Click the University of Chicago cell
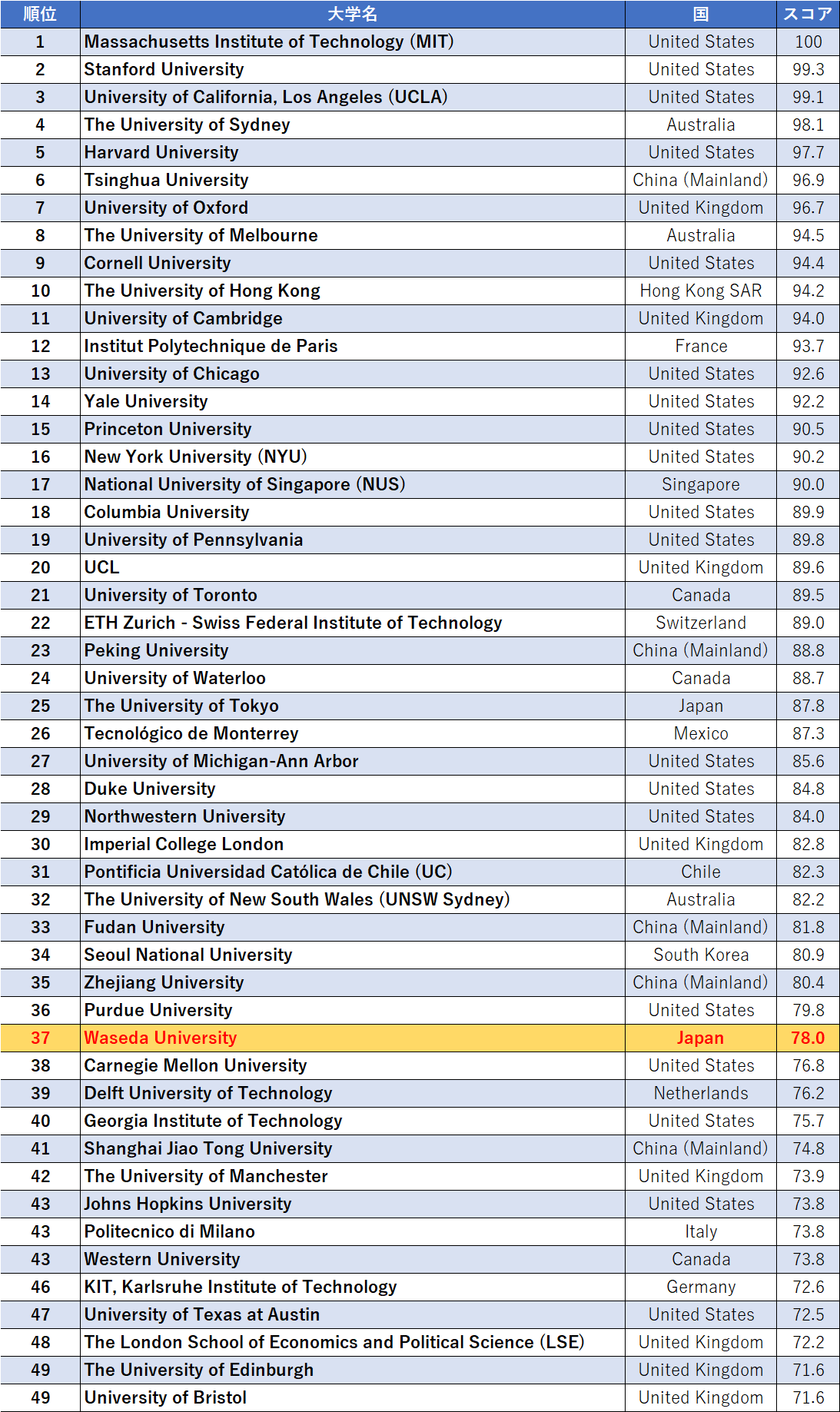Image resolution: width=840 pixels, height=1412 pixels. pos(353,374)
